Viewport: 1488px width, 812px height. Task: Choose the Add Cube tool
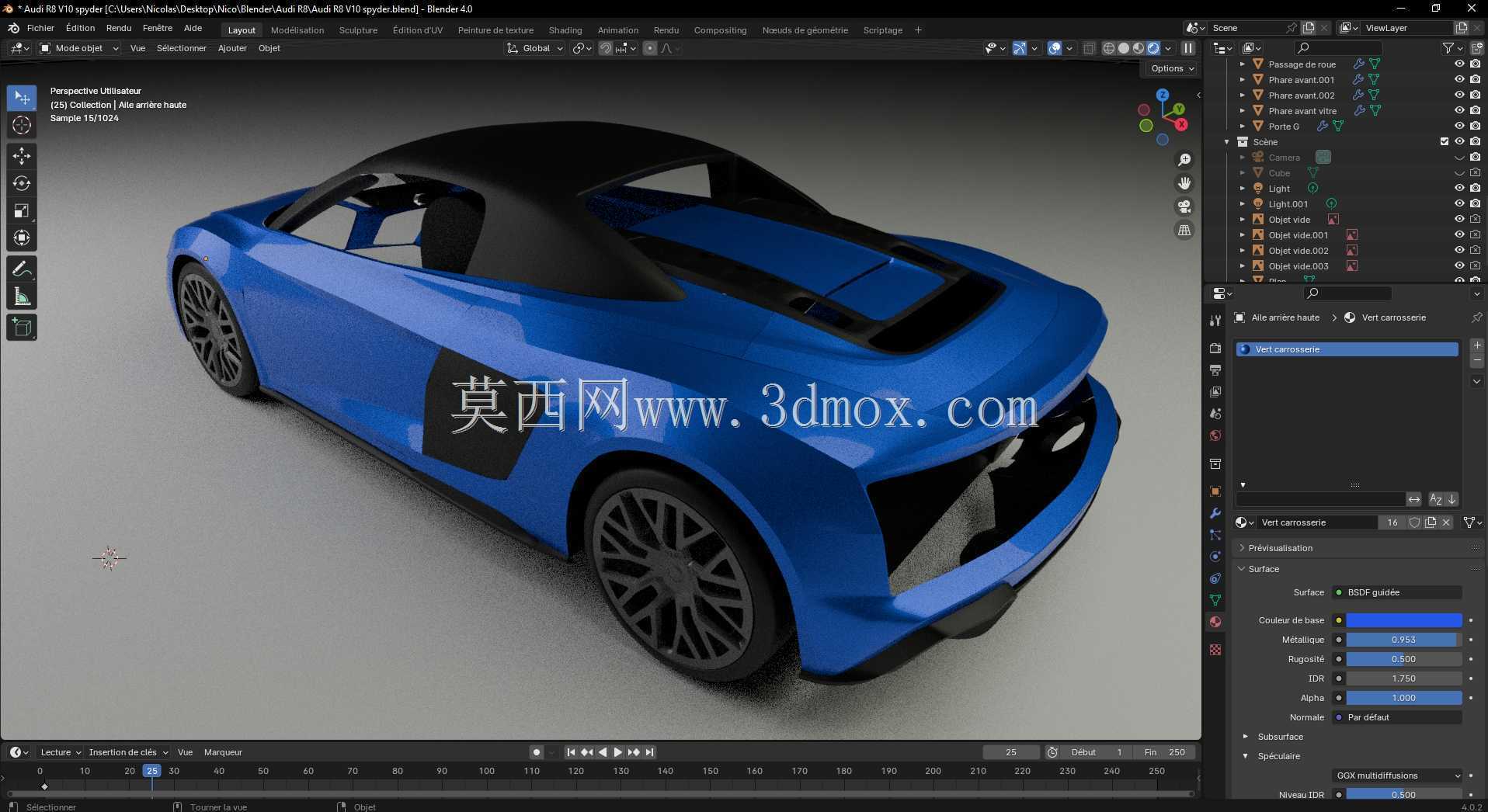click(x=22, y=328)
